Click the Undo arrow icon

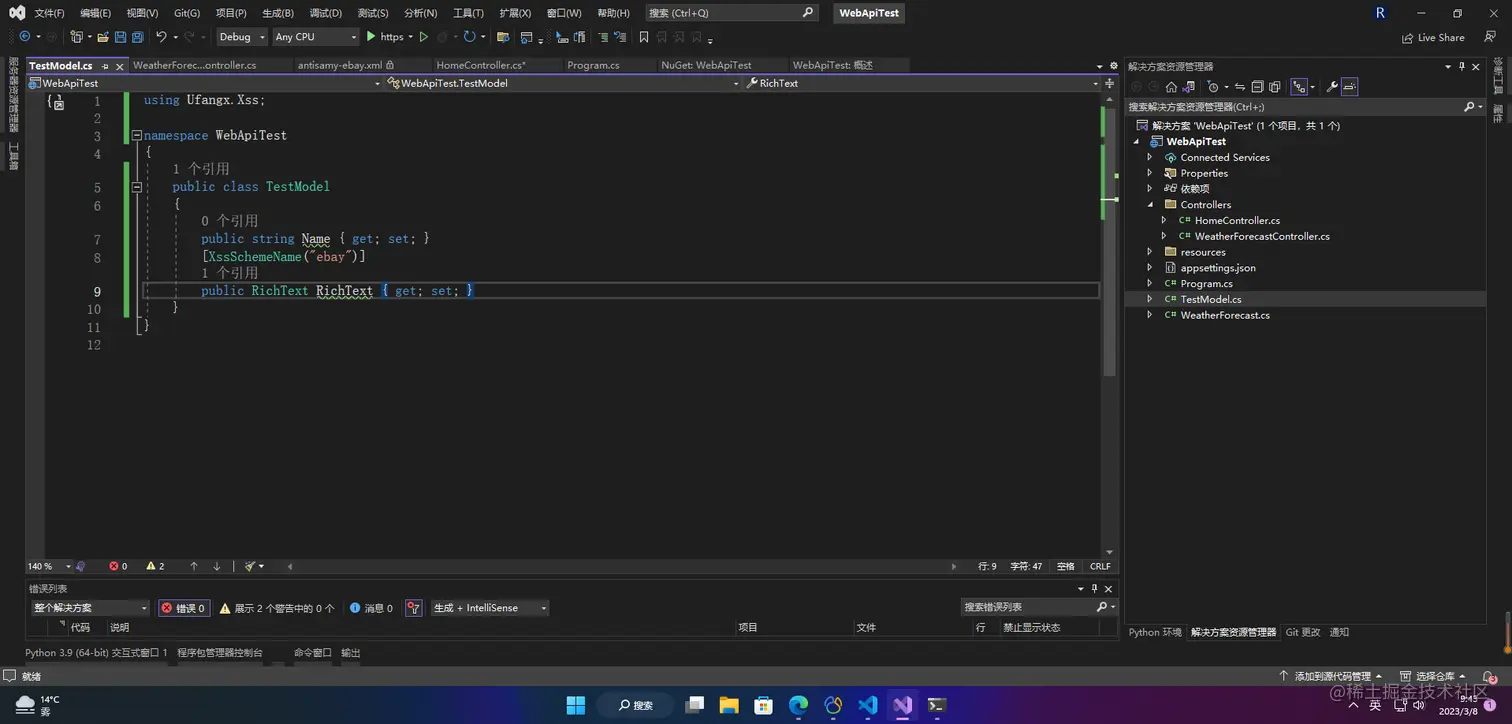160,37
